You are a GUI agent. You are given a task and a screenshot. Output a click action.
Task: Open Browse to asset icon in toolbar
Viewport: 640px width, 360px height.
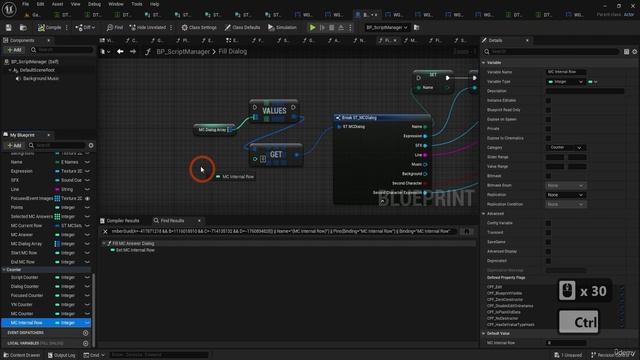tap(23, 27)
